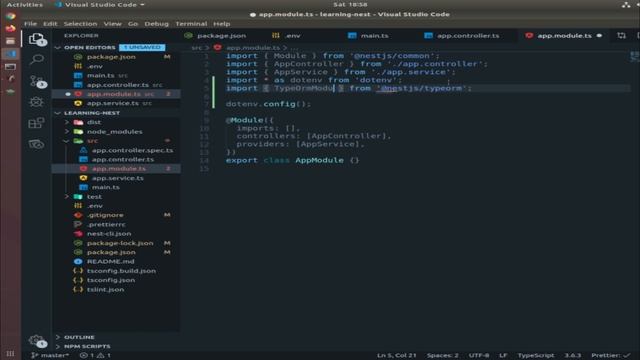
Task: Click the VS Code icon in Ubuntu dock
Action: (x=10, y=53)
